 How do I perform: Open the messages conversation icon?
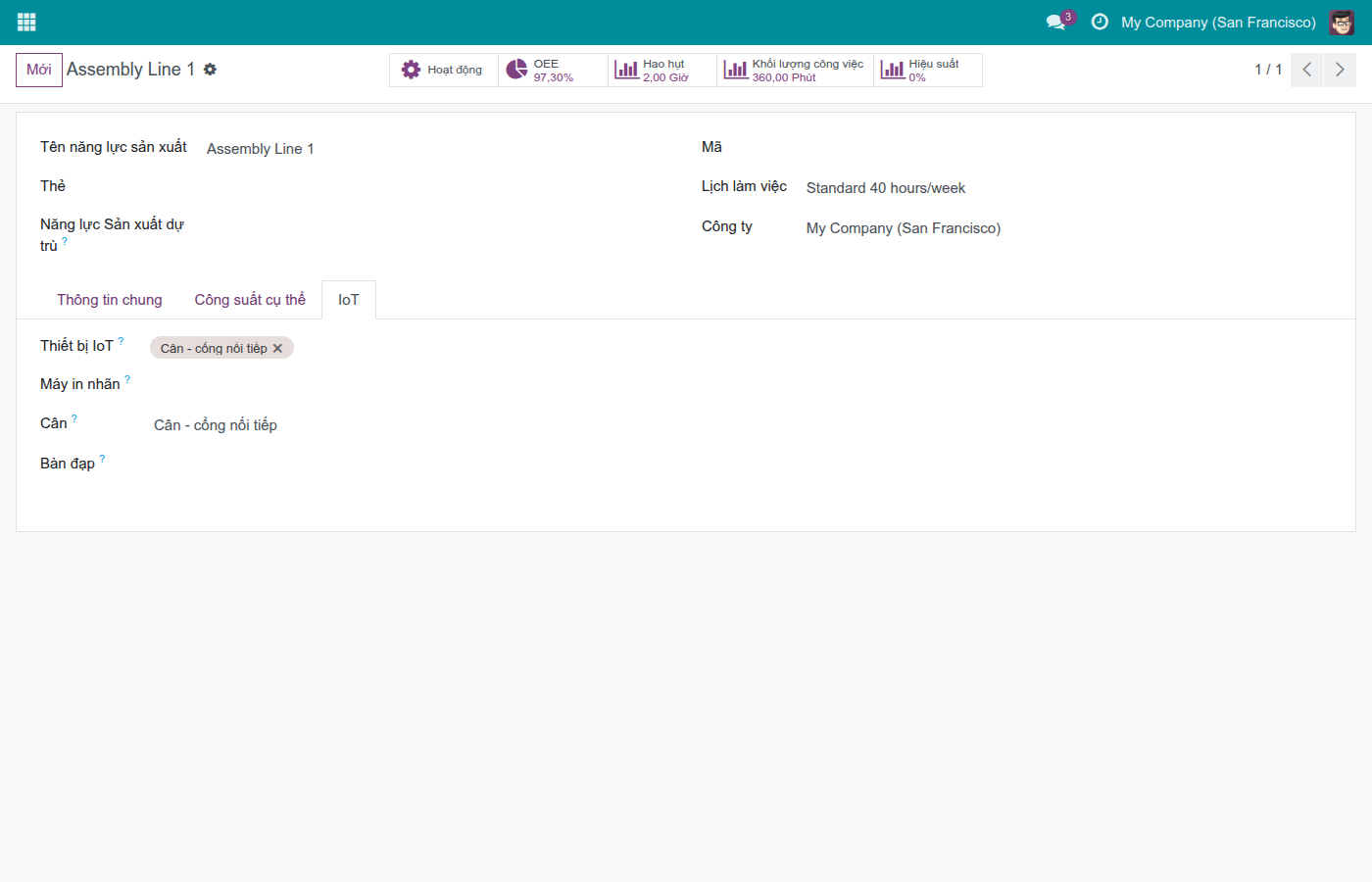coord(1055,22)
